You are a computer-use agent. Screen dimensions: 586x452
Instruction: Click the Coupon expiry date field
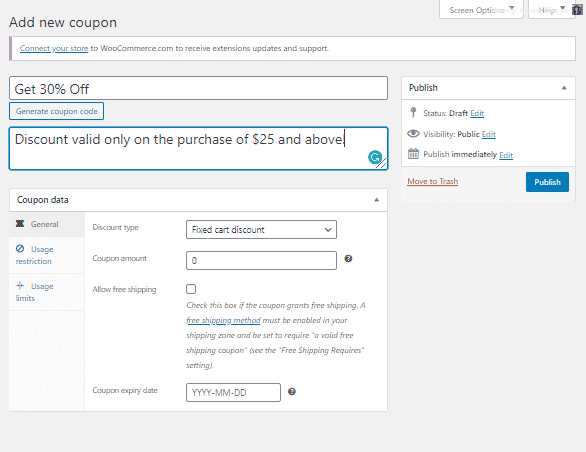233,393
